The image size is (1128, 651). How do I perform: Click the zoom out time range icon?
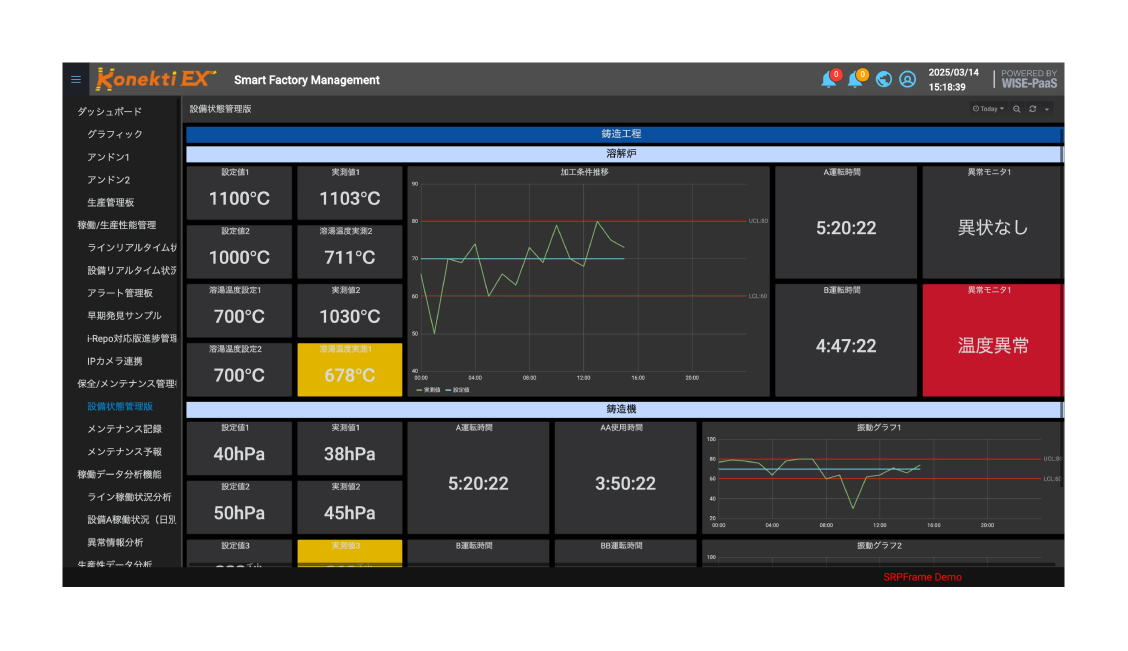click(1016, 109)
